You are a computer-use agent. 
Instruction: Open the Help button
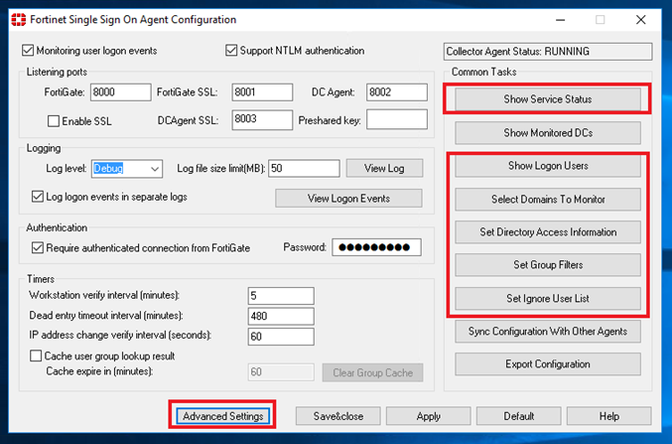click(609, 416)
